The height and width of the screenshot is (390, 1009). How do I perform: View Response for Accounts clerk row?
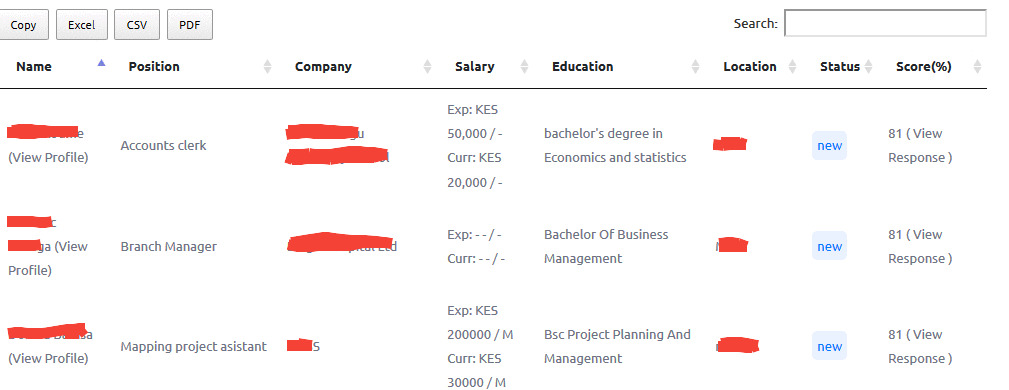point(920,145)
